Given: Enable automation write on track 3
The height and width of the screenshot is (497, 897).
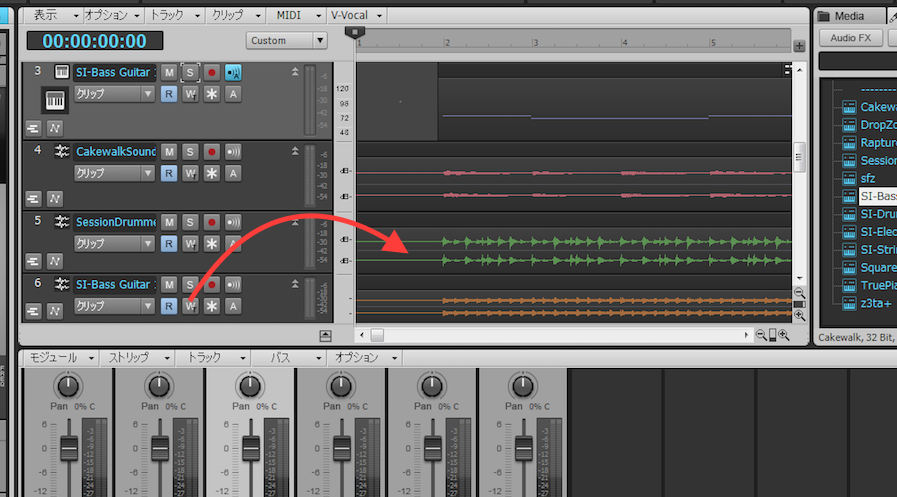Looking at the screenshot, I should (x=190, y=94).
